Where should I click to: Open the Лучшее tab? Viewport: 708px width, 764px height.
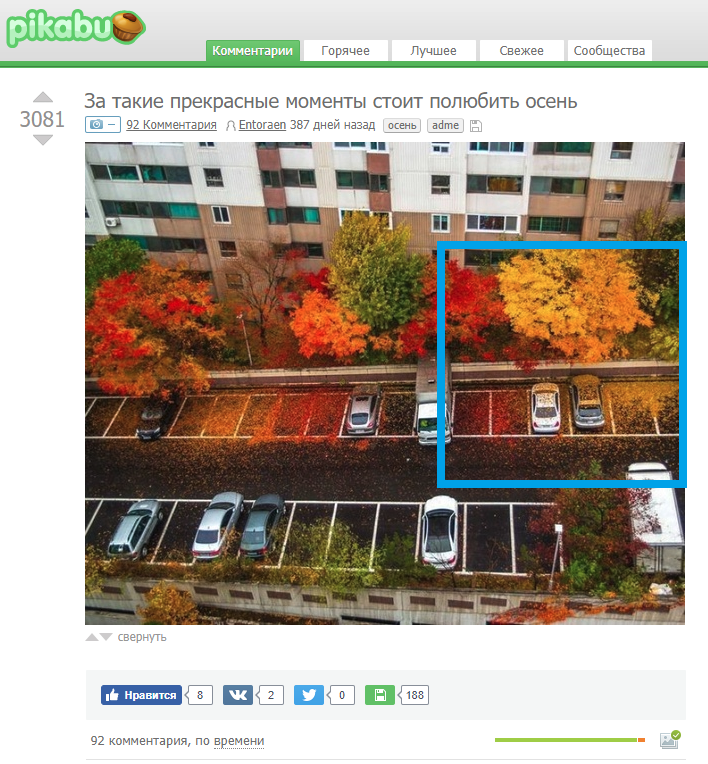coord(433,51)
